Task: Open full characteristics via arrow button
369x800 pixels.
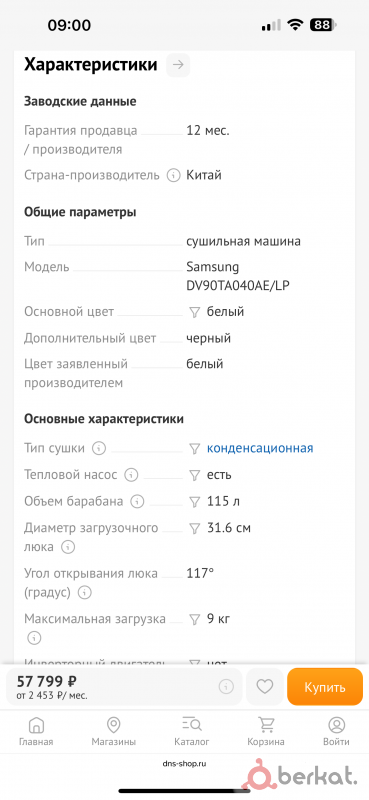Action: point(178,65)
